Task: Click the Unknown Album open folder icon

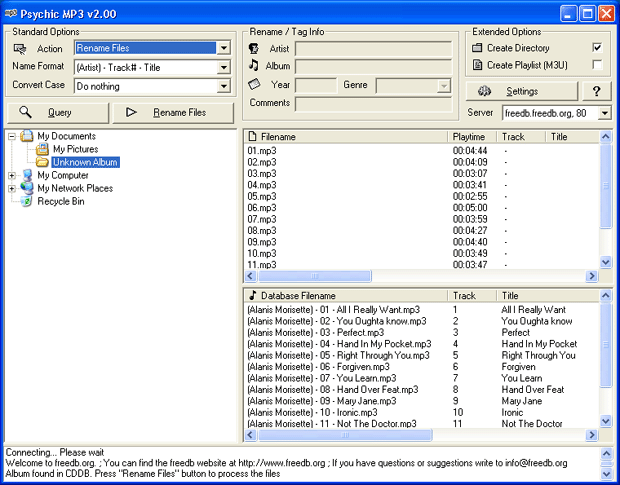Action: pos(42,162)
